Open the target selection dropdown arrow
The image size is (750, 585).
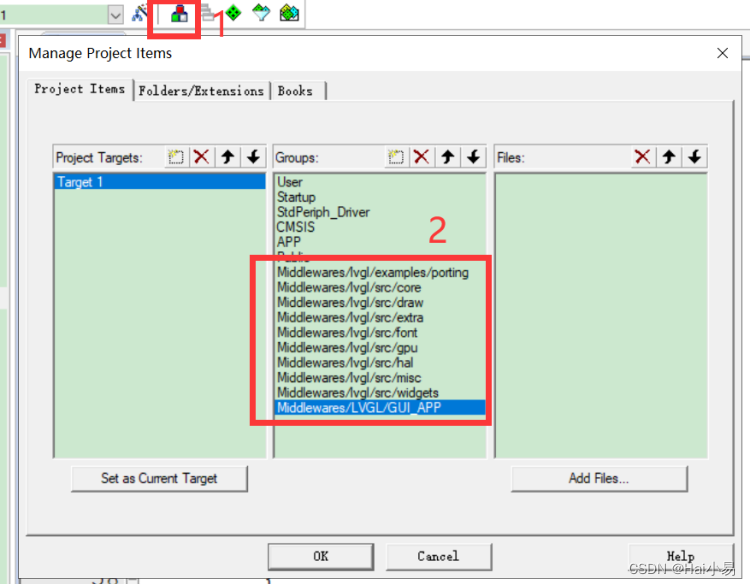coord(115,15)
